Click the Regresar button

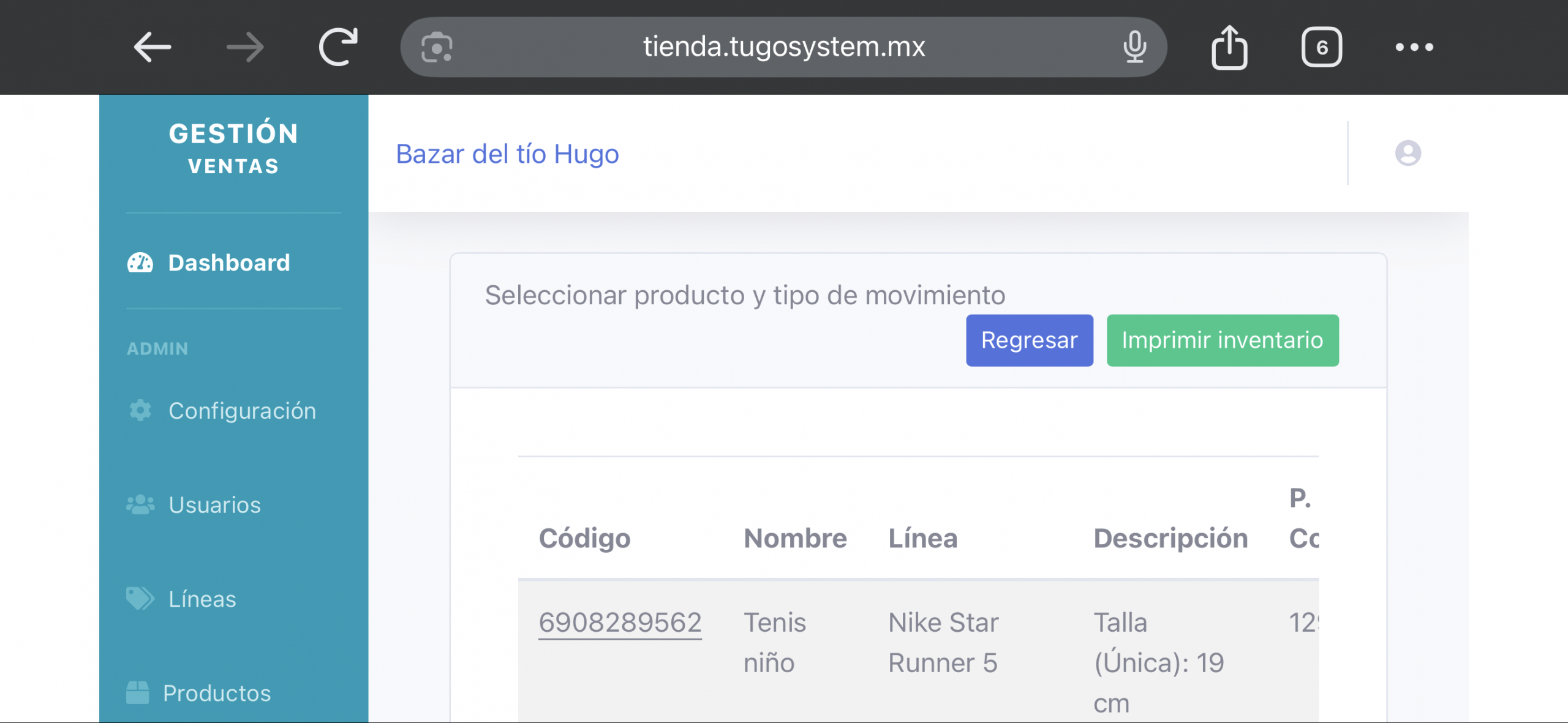tap(1029, 340)
